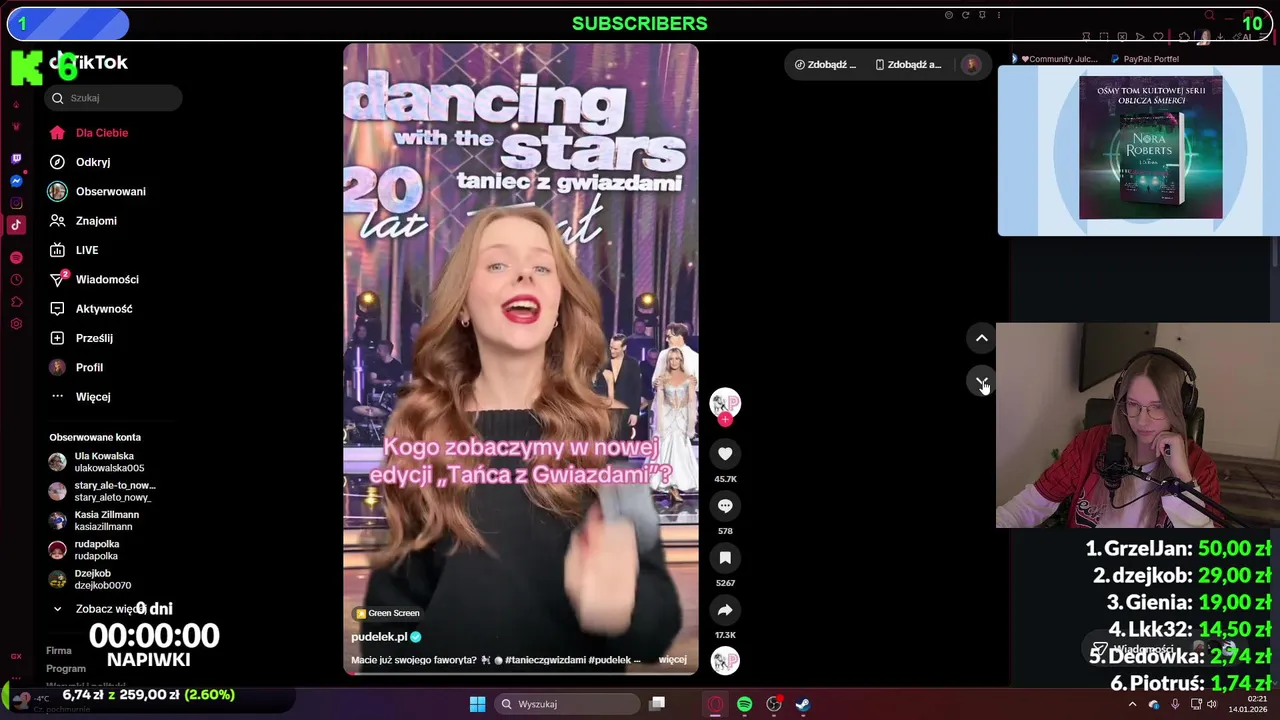Expand the video caption with więcej
The image size is (1280, 720).
pyautogui.click(x=672, y=660)
